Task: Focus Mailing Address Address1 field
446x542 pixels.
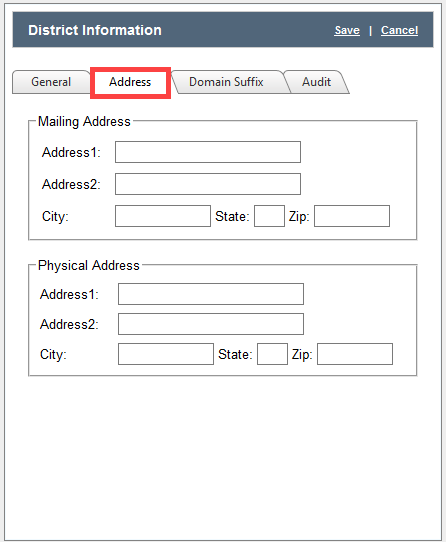Action: pyautogui.click(x=208, y=152)
